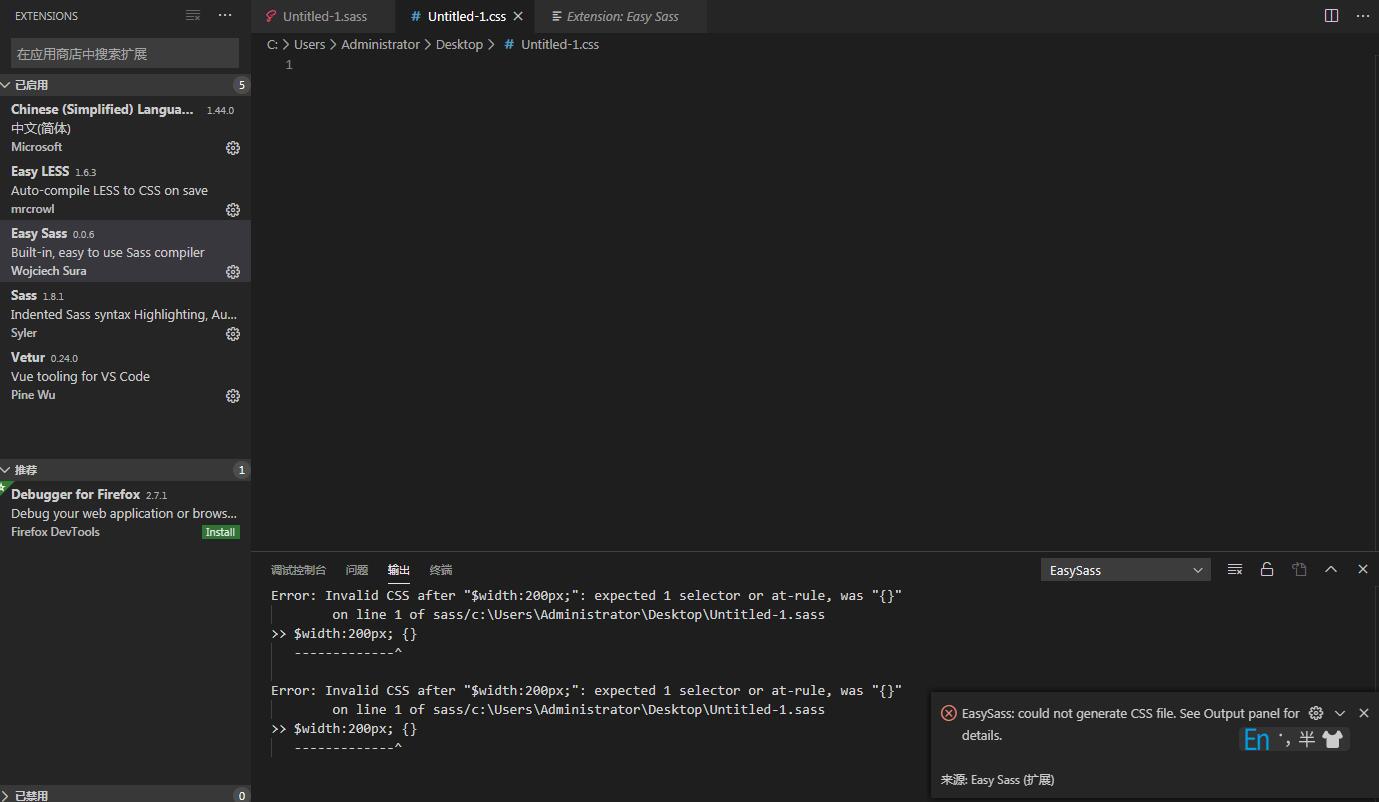The width and height of the screenshot is (1379, 802).
Task: Collapse the EasySass notification
Action: pos(1340,713)
